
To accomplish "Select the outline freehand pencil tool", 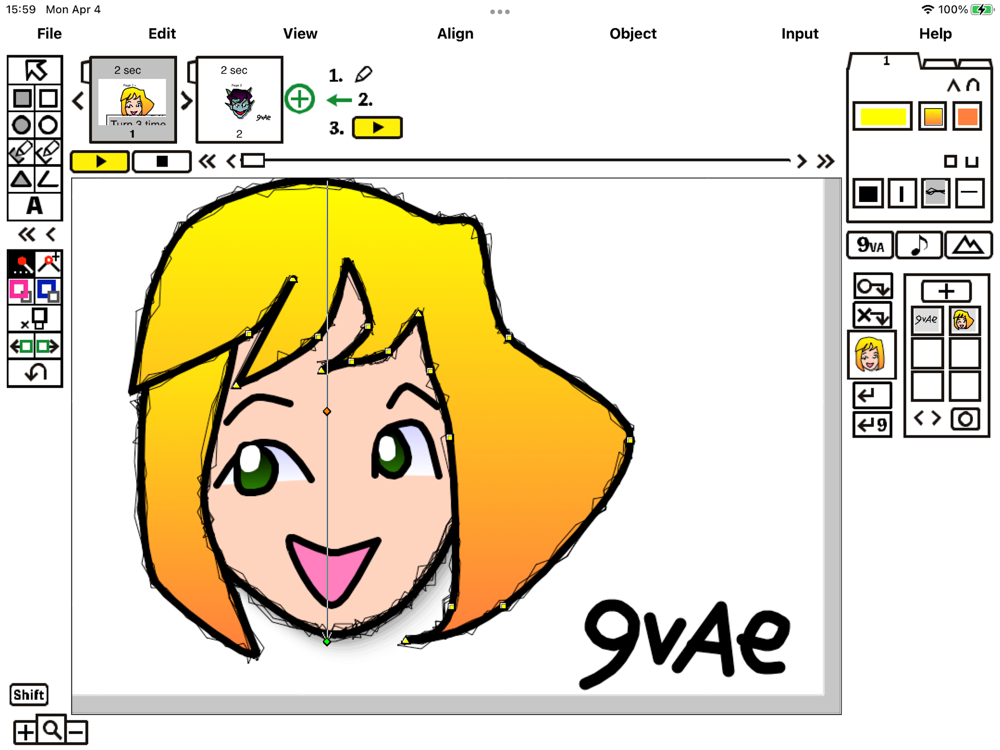I will coord(48,152).
